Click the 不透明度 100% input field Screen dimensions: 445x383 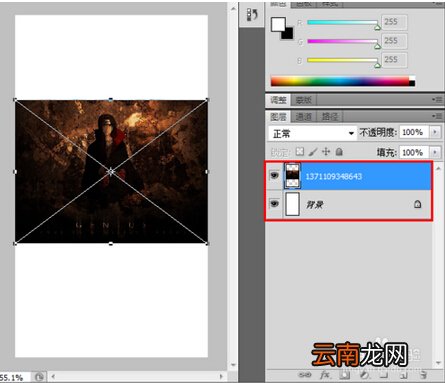[414, 132]
